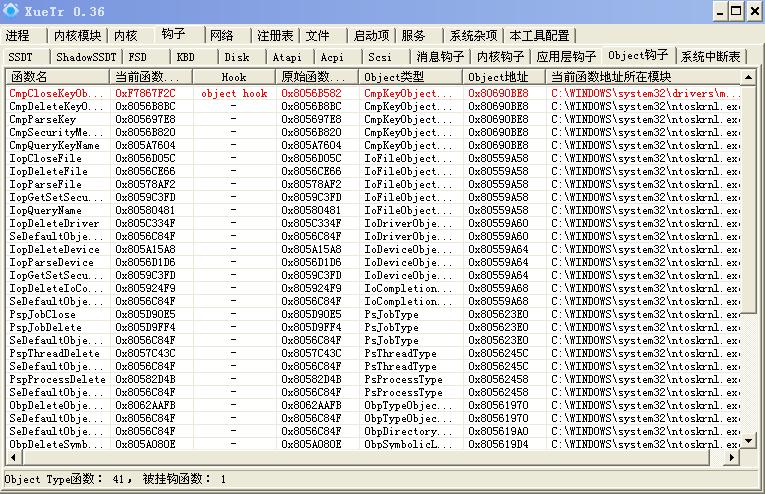Go to the 本工具配置 tab
Image resolution: width=765 pixels, height=494 pixels.
pos(539,36)
